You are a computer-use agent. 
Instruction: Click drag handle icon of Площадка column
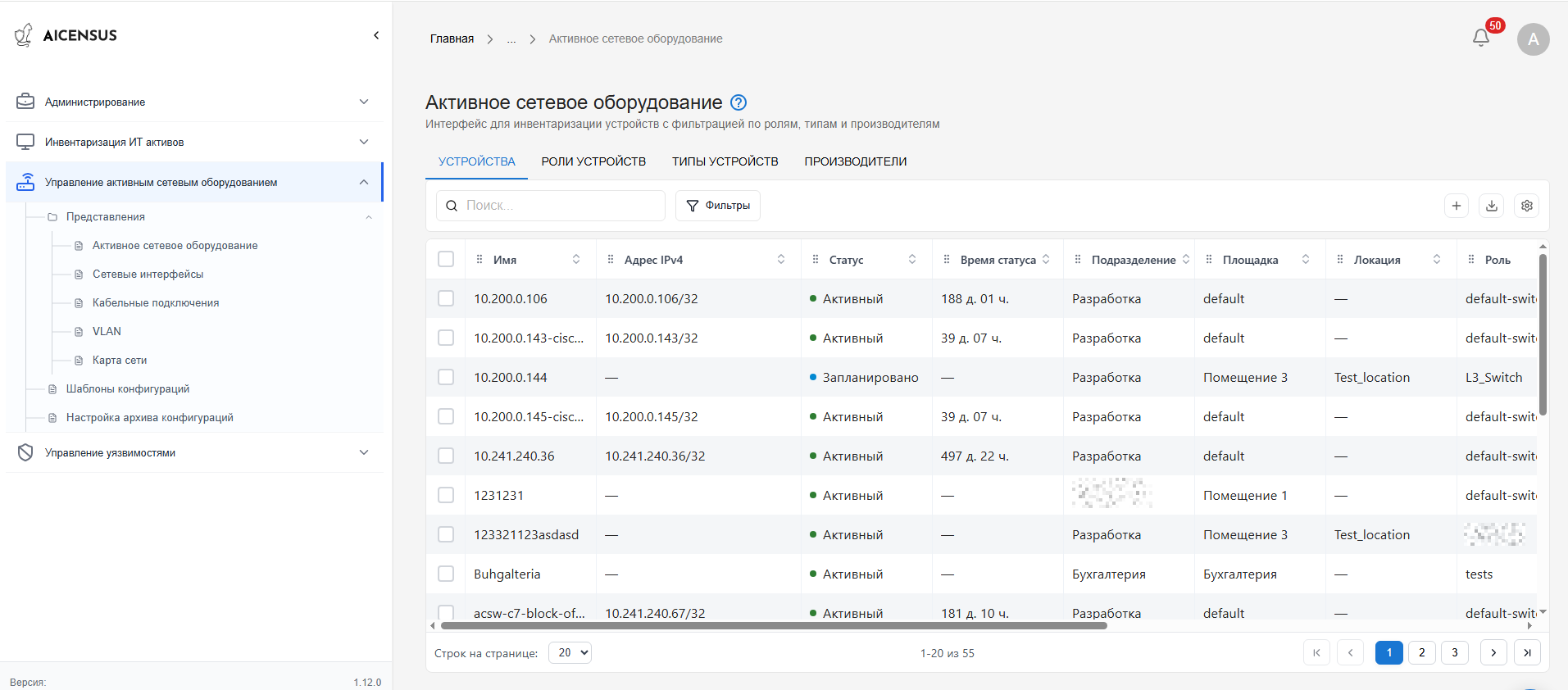point(1209,260)
